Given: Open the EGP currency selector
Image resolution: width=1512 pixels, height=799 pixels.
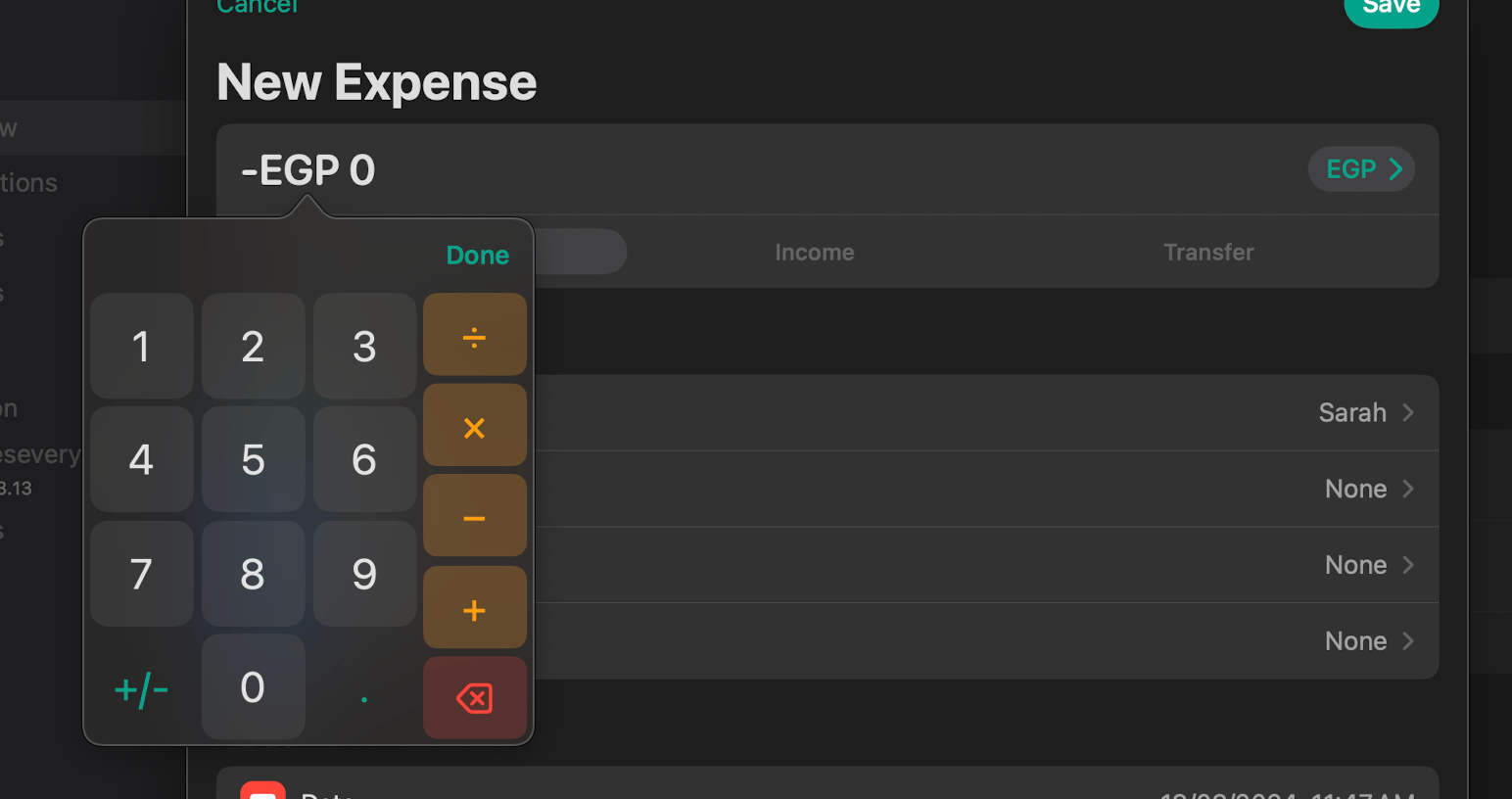Looking at the screenshot, I should (x=1361, y=169).
